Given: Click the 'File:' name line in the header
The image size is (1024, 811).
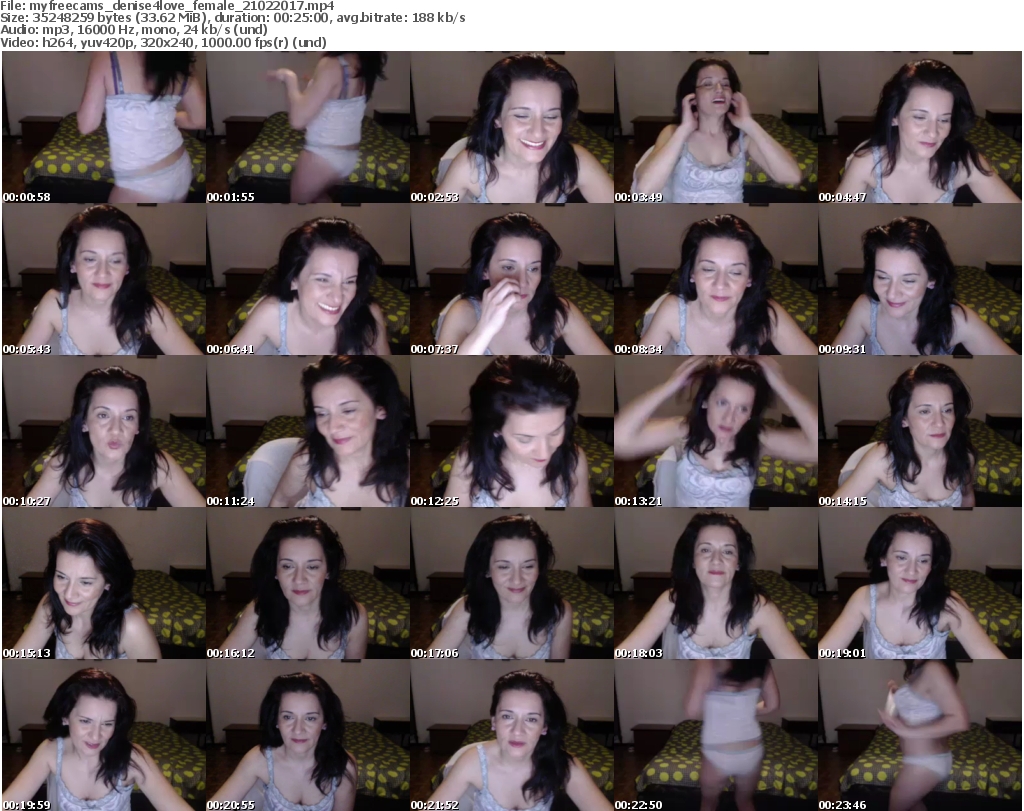Looking at the screenshot, I should [167, 6].
